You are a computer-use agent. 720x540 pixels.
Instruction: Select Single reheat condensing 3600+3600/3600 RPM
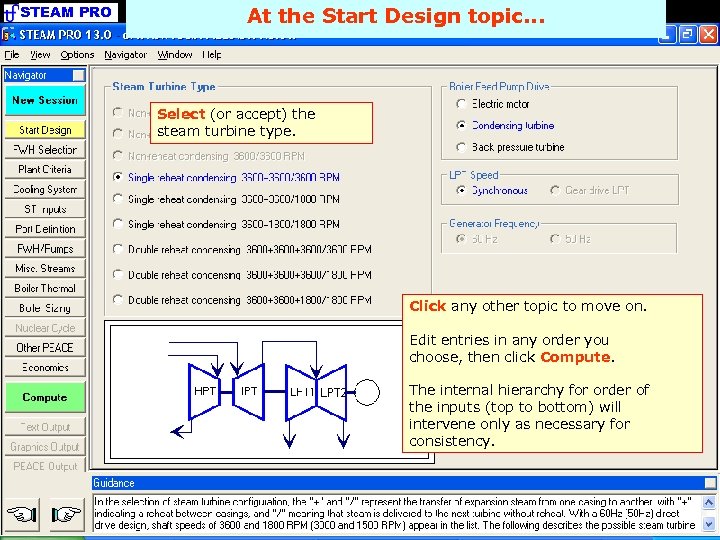click(227, 178)
